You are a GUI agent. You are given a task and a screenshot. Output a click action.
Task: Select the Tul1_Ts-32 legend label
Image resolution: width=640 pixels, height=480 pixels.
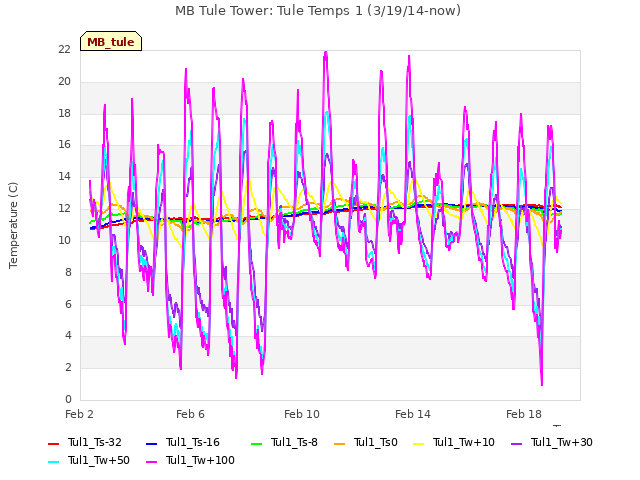coord(95,442)
